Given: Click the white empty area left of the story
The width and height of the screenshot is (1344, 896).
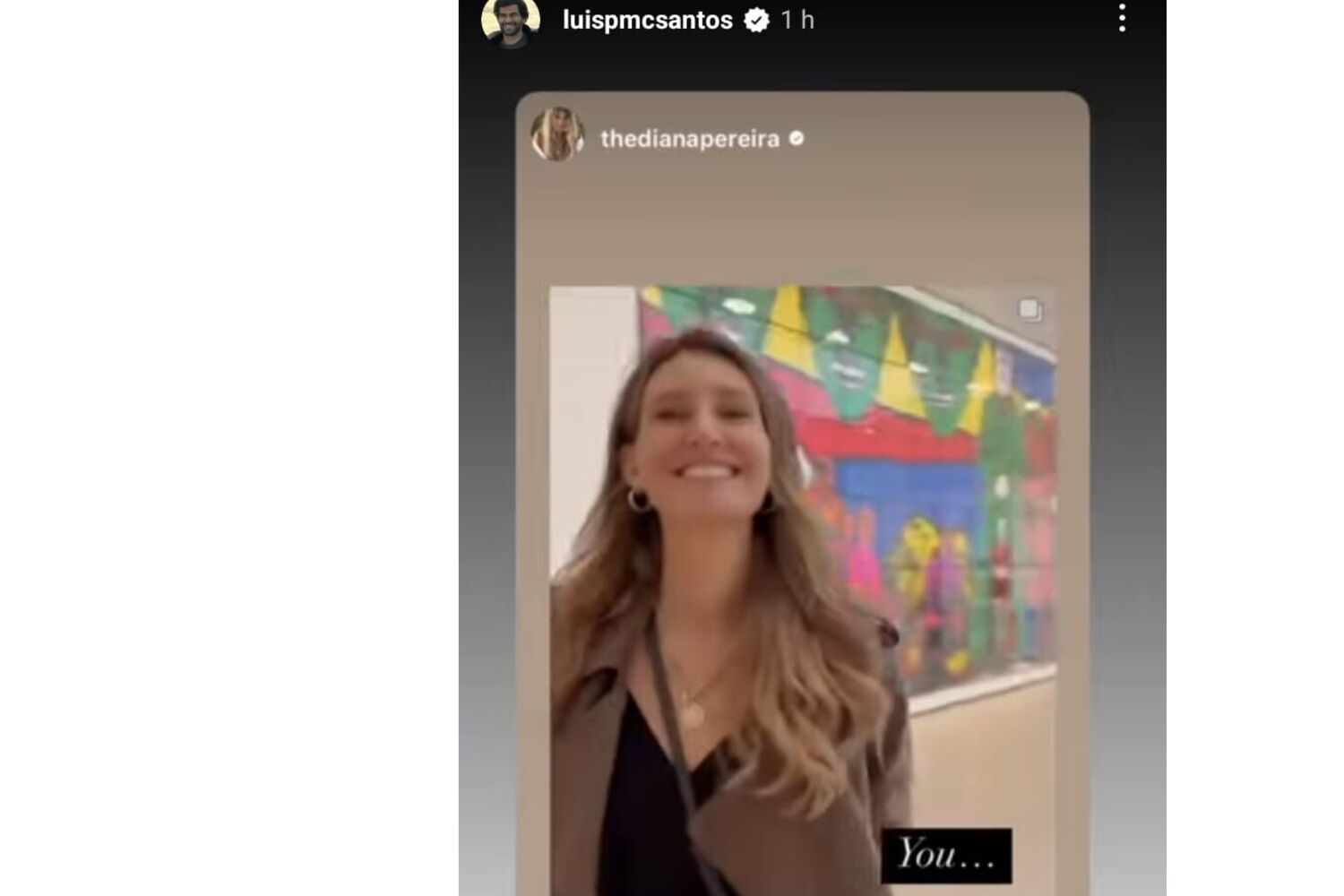Looking at the screenshot, I should pos(228,448).
